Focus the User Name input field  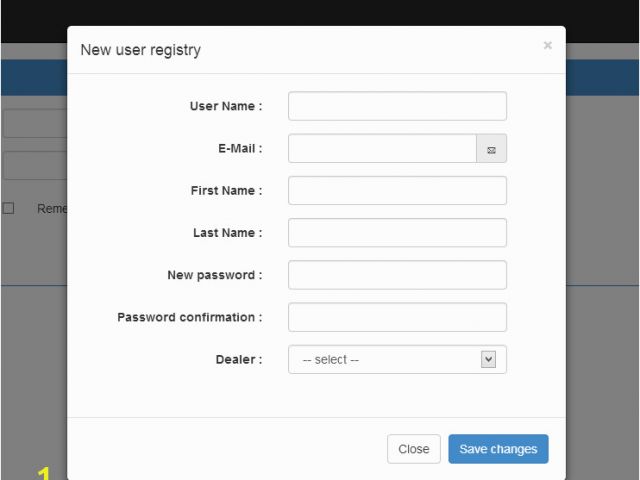tap(397, 106)
